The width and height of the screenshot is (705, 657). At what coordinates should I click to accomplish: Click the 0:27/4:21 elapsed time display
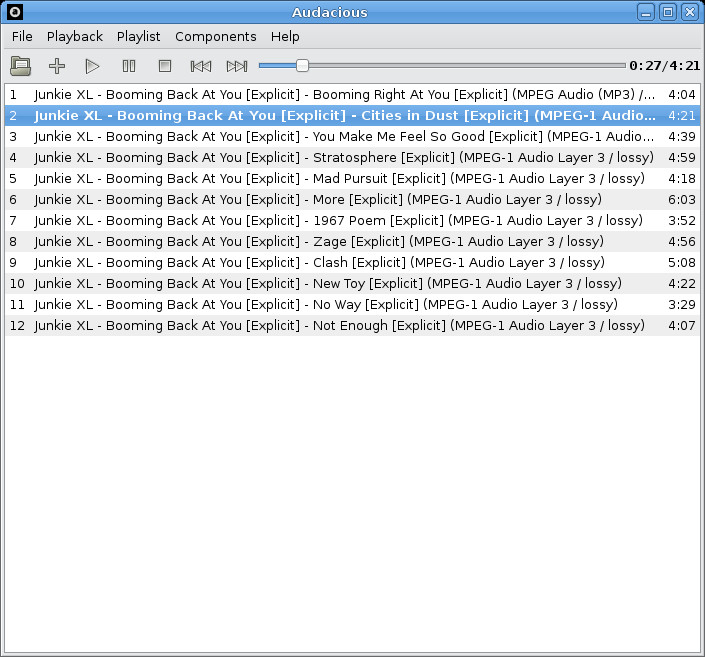pyautogui.click(x=665, y=66)
